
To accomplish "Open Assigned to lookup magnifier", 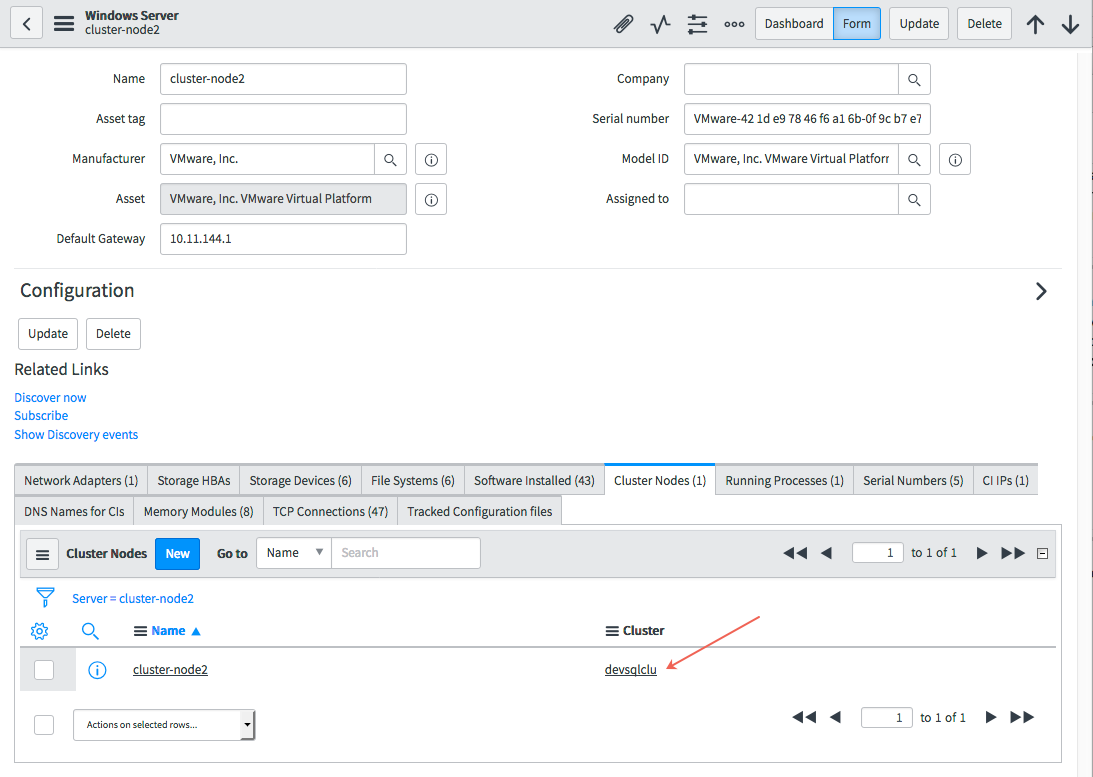I will point(914,199).
